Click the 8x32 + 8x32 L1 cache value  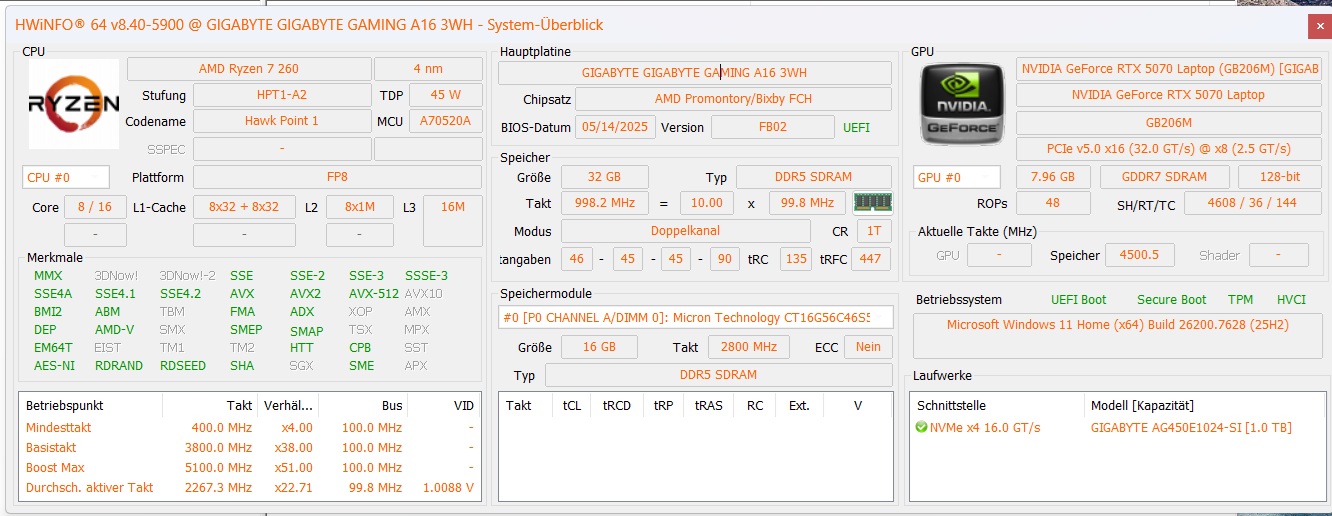click(x=244, y=207)
